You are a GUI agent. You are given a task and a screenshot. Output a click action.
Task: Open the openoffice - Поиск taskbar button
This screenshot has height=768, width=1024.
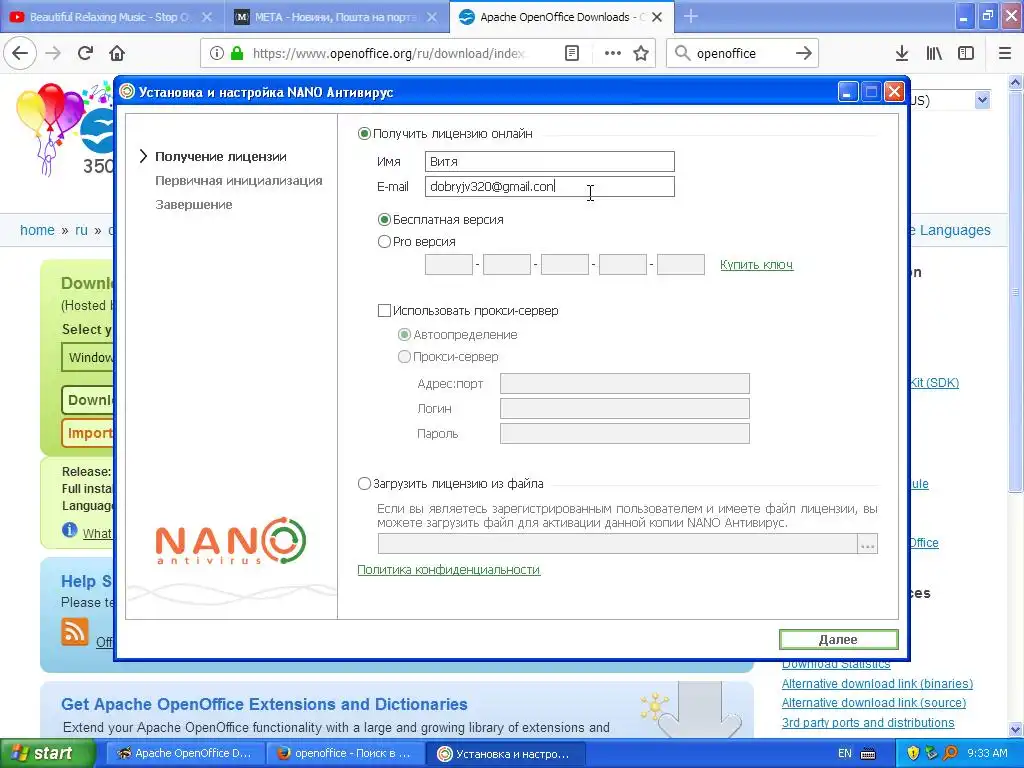pos(345,753)
